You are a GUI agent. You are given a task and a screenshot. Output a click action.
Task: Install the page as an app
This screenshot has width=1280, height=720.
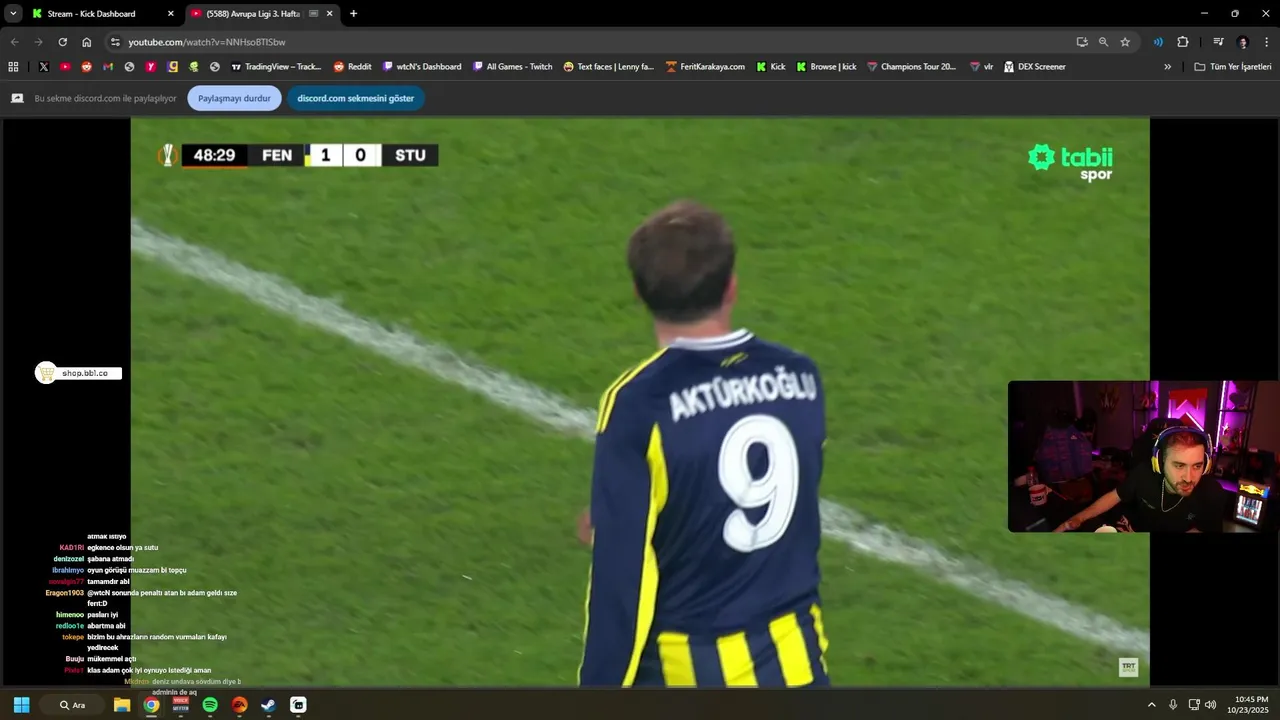pos(1082,42)
